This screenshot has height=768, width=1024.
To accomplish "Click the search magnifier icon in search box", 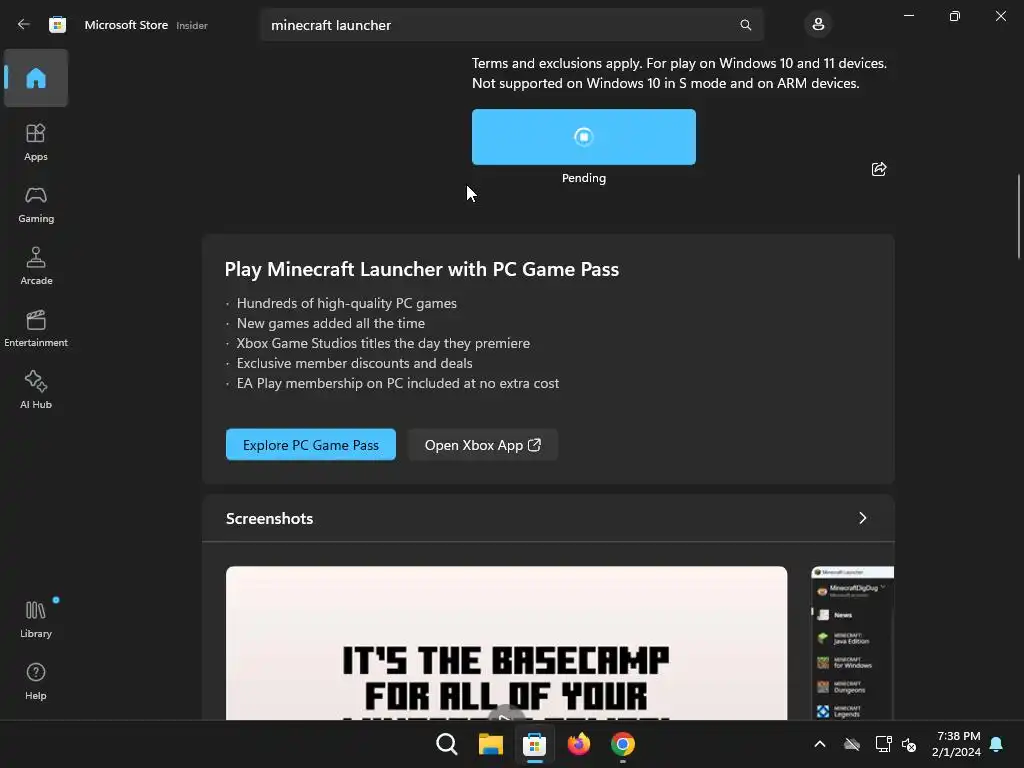I will pyautogui.click(x=745, y=25).
